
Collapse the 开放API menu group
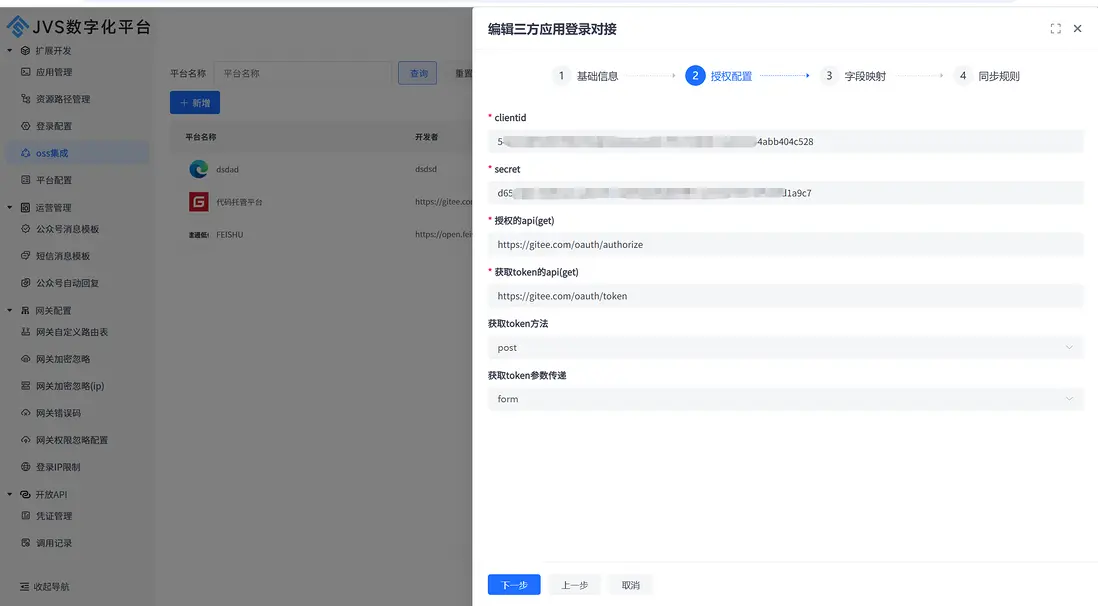coord(10,495)
